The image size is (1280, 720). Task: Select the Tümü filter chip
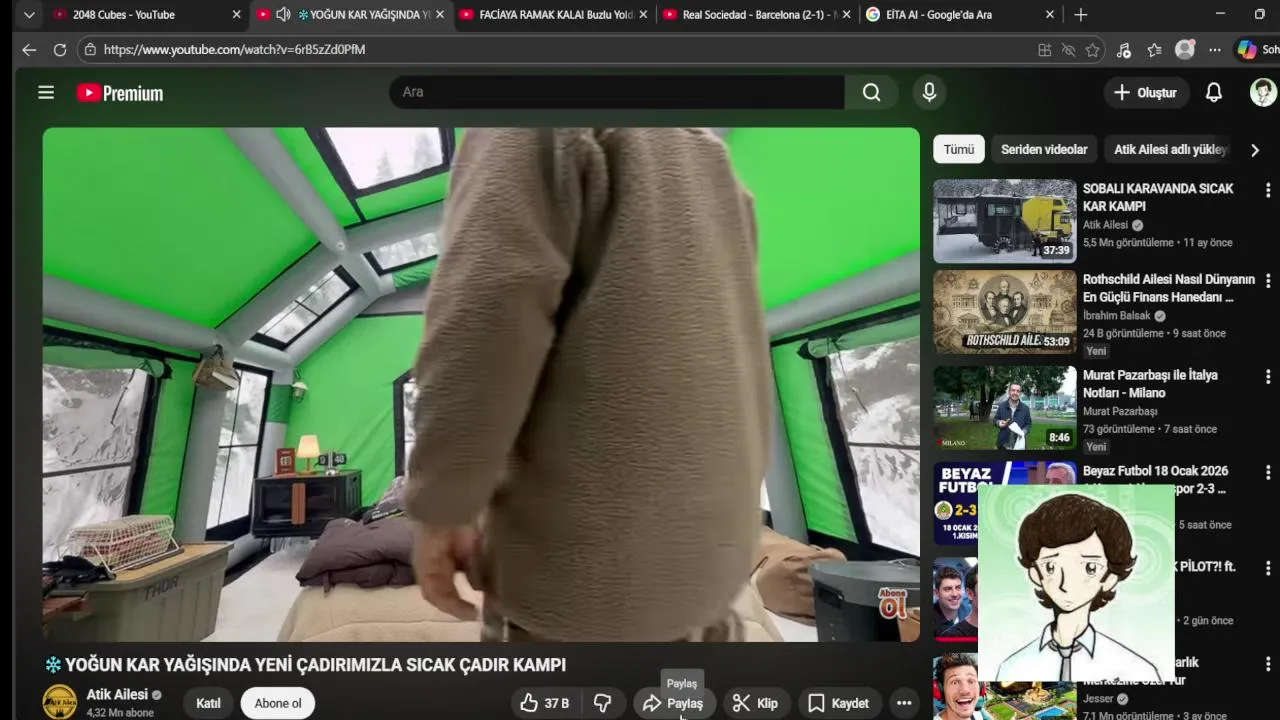[x=958, y=149]
